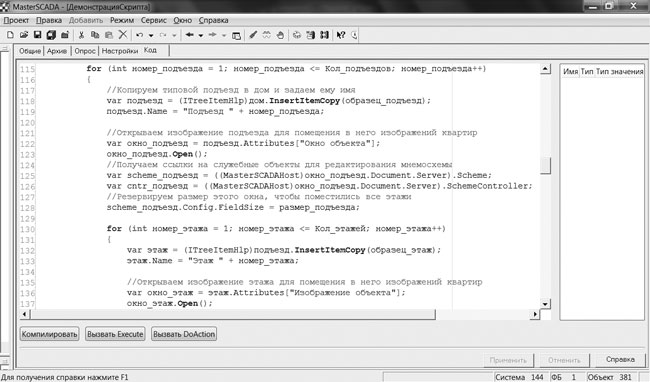Click the Система 144 status bar entry

click(519, 377)
